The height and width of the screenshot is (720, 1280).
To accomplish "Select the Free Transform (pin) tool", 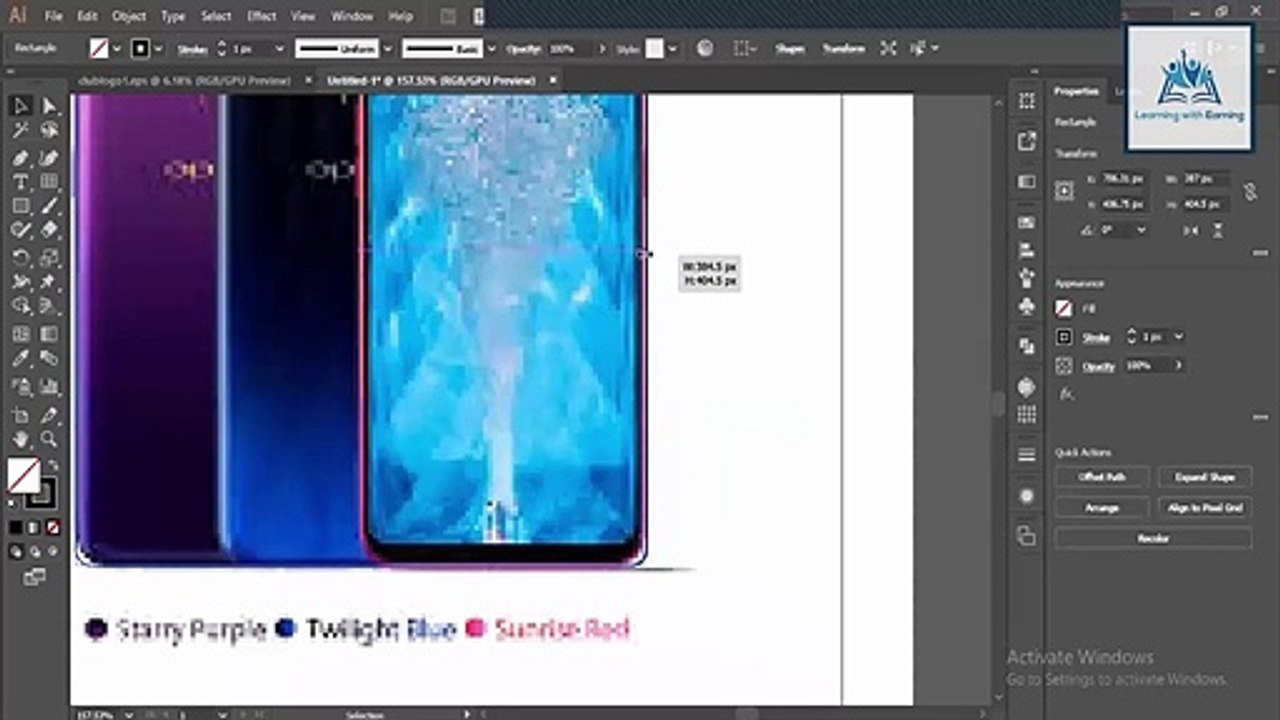I will (x=48, y=282).
